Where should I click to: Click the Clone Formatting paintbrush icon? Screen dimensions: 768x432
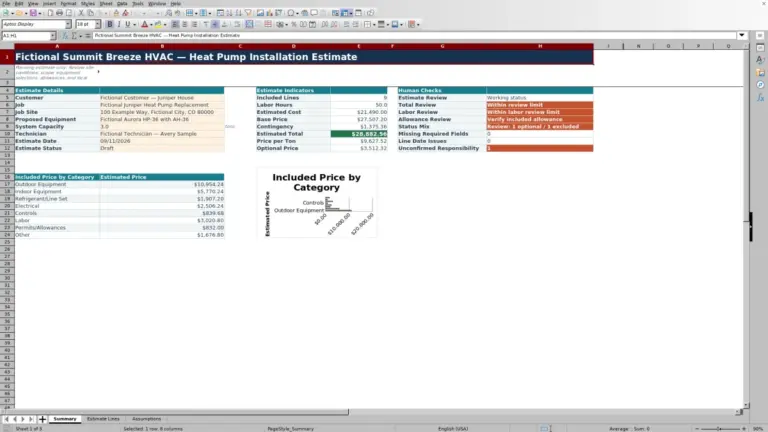pos(116,13)
